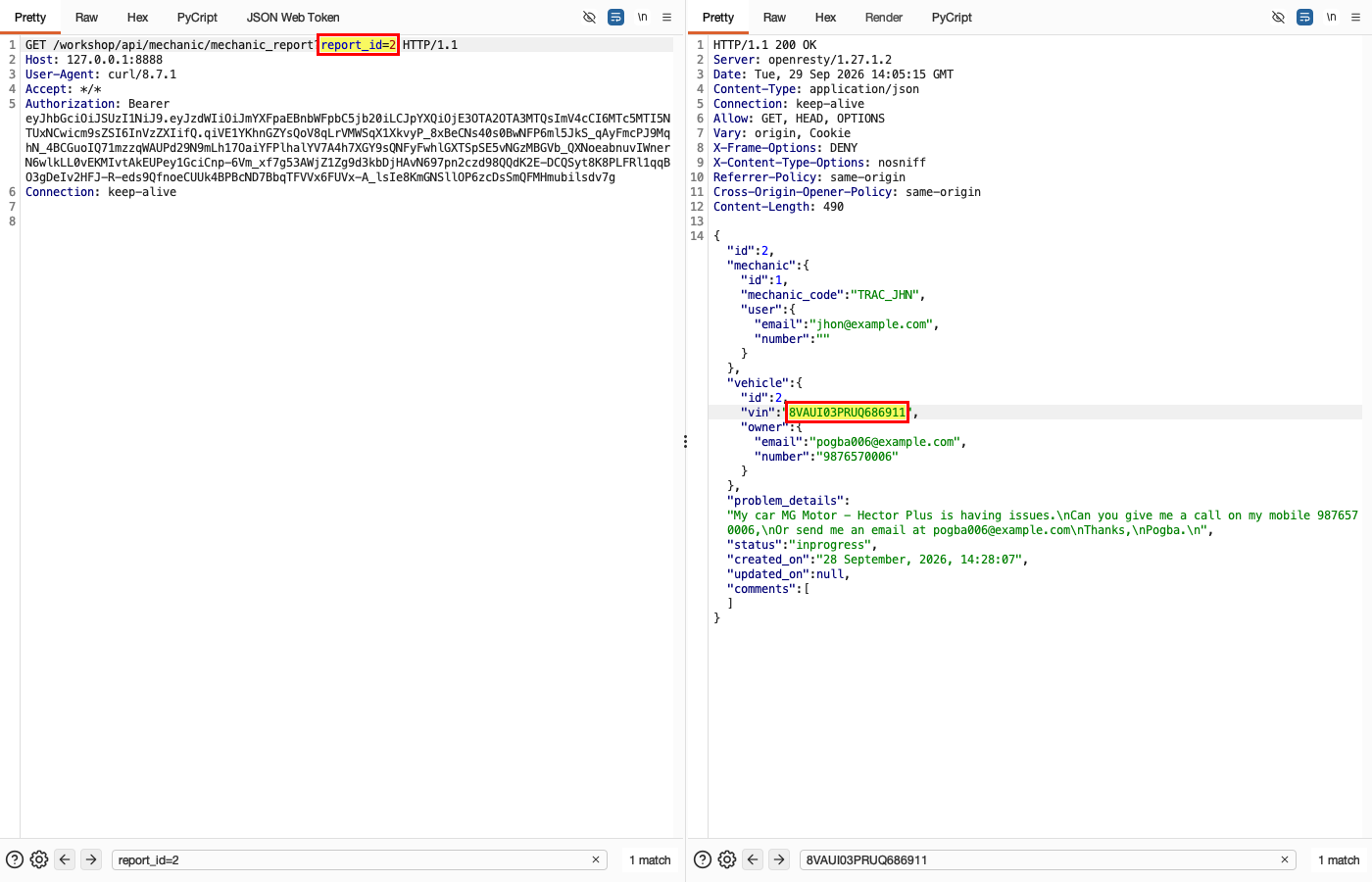The image size is (1372, 882).
Task: Click the created_on 28 September value
Action: coord(919,560)
